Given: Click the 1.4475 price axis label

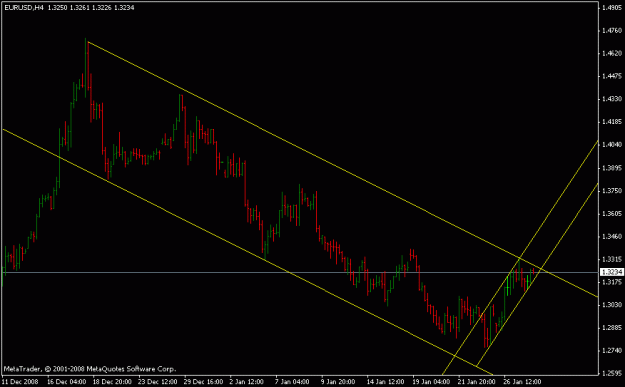Looking at the screenshot, I should [x=612, y=76].
